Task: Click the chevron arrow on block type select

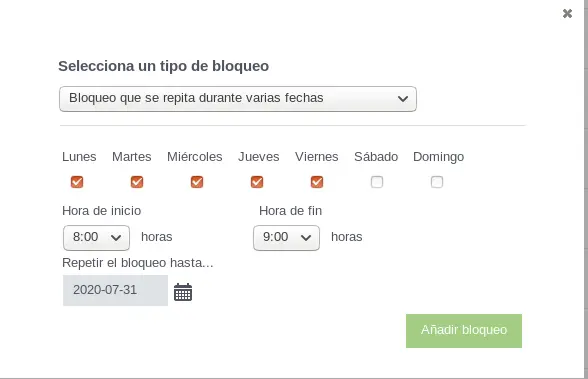Action: pos(403,99)
